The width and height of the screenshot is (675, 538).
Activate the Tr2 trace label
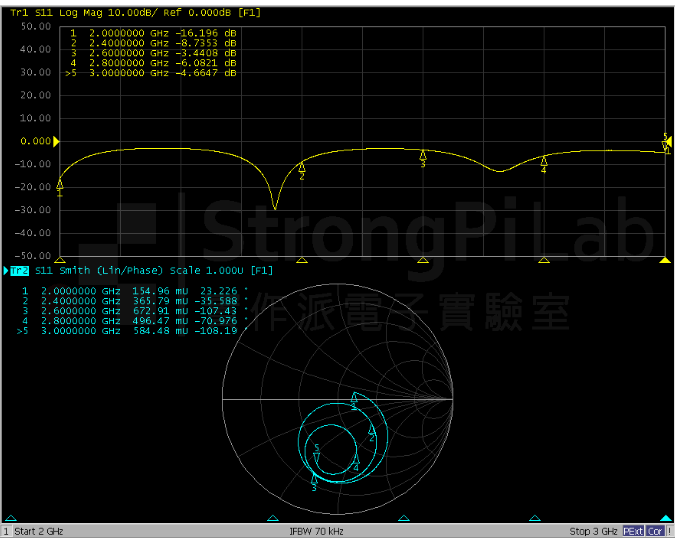[19, 271]
